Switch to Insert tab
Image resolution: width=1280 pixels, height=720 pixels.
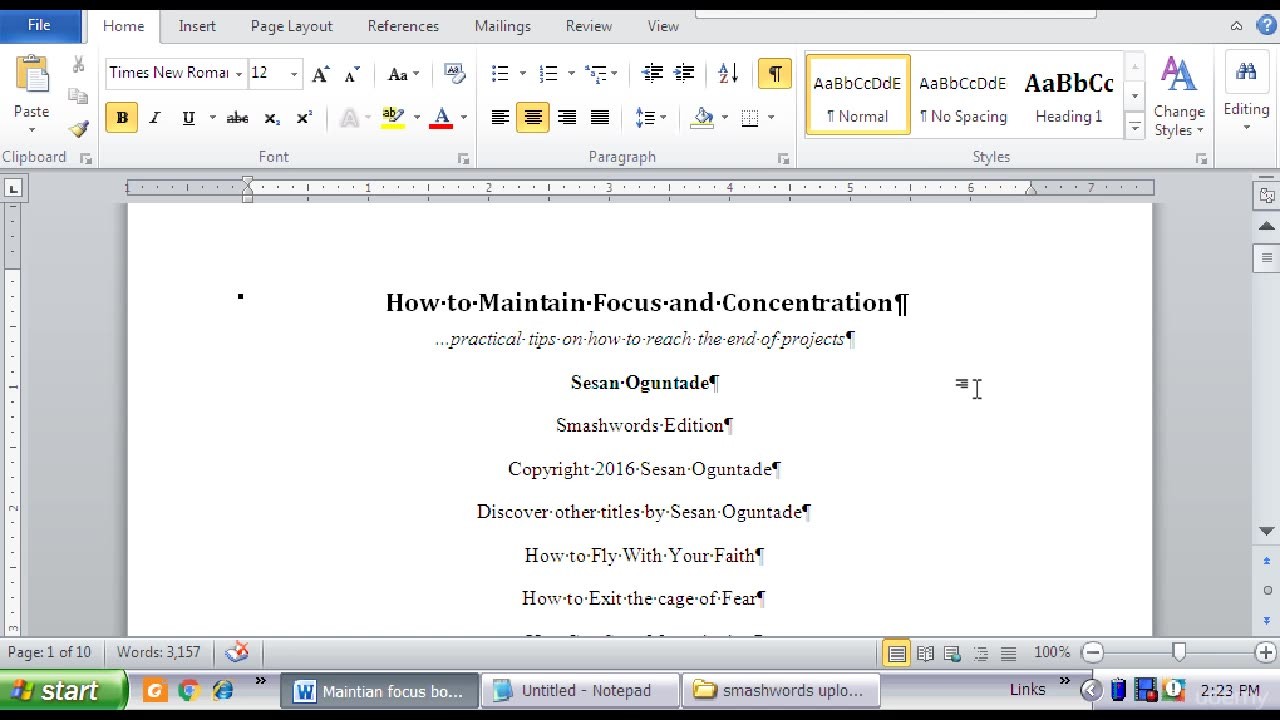pos(197,26)
